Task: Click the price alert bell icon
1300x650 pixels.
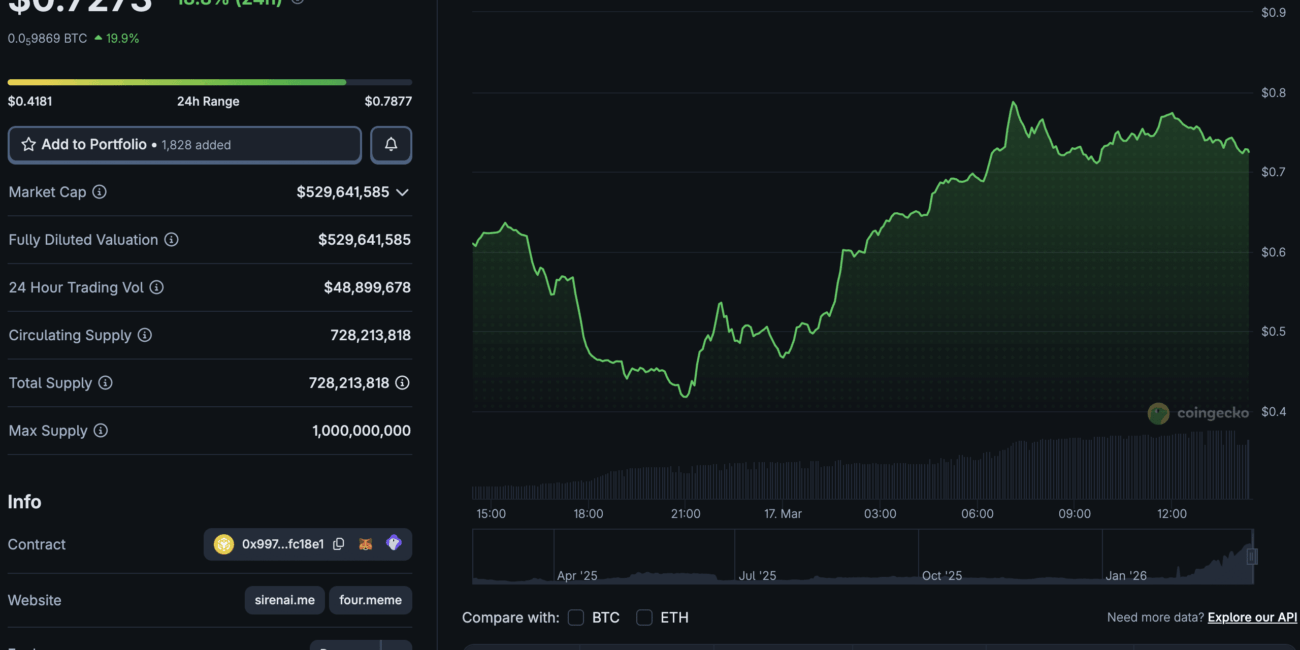Action: click(391, 145)
